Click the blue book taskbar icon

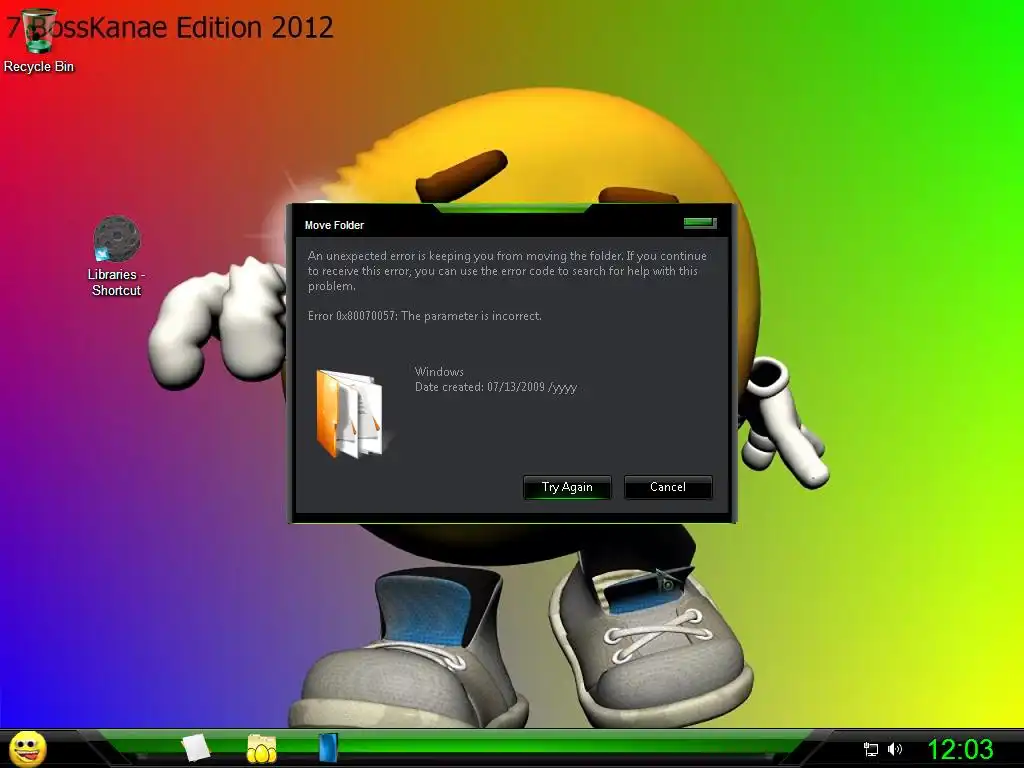328,748
